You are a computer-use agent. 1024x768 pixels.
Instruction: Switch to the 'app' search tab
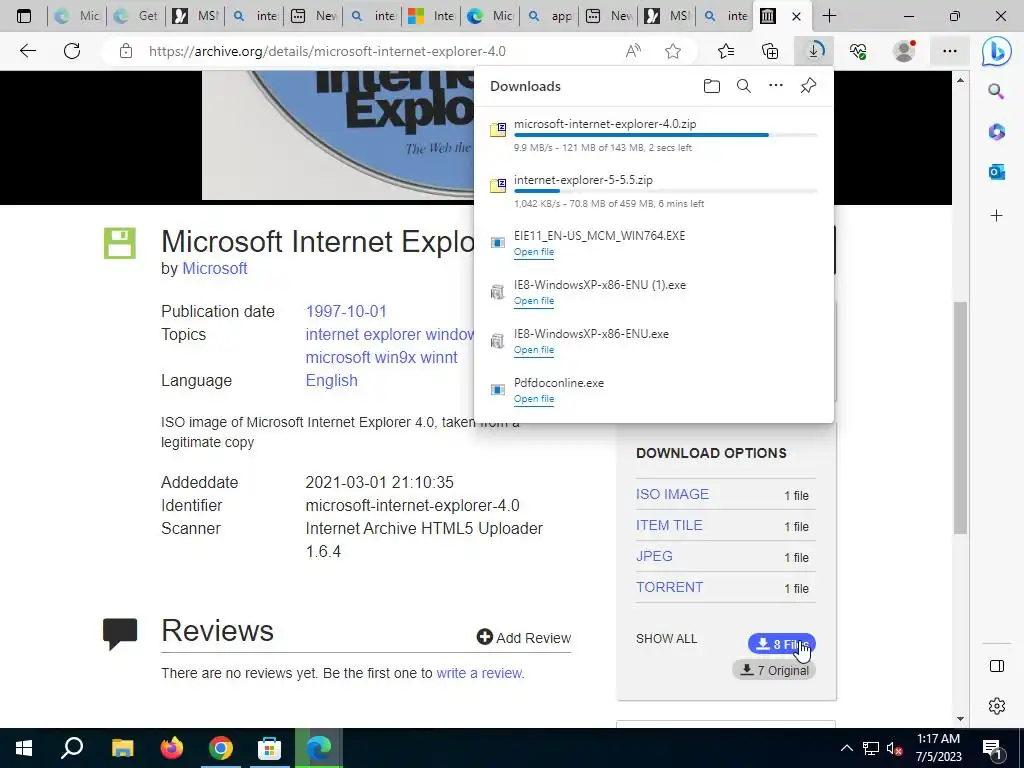pyautogui.click(x=549, y=16)
